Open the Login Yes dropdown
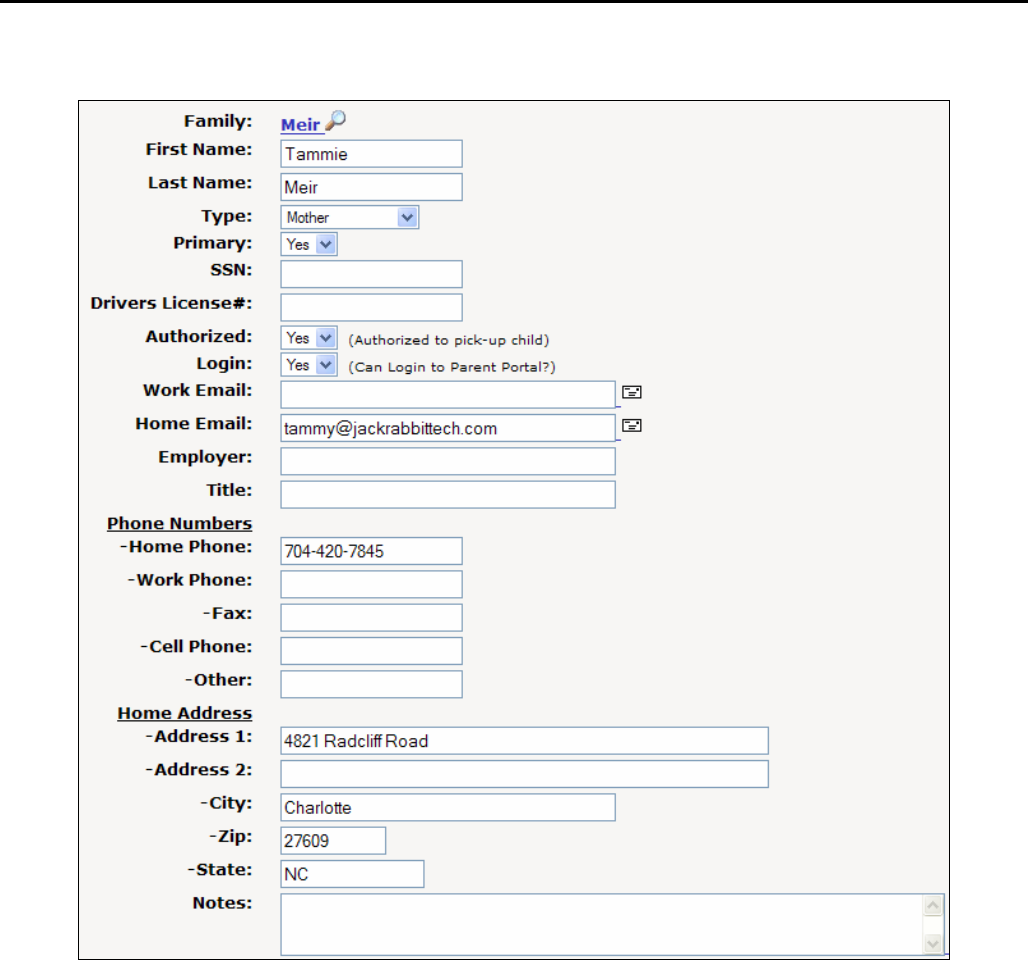This screenshot has width=1028, height=960. tap(309, 365)
